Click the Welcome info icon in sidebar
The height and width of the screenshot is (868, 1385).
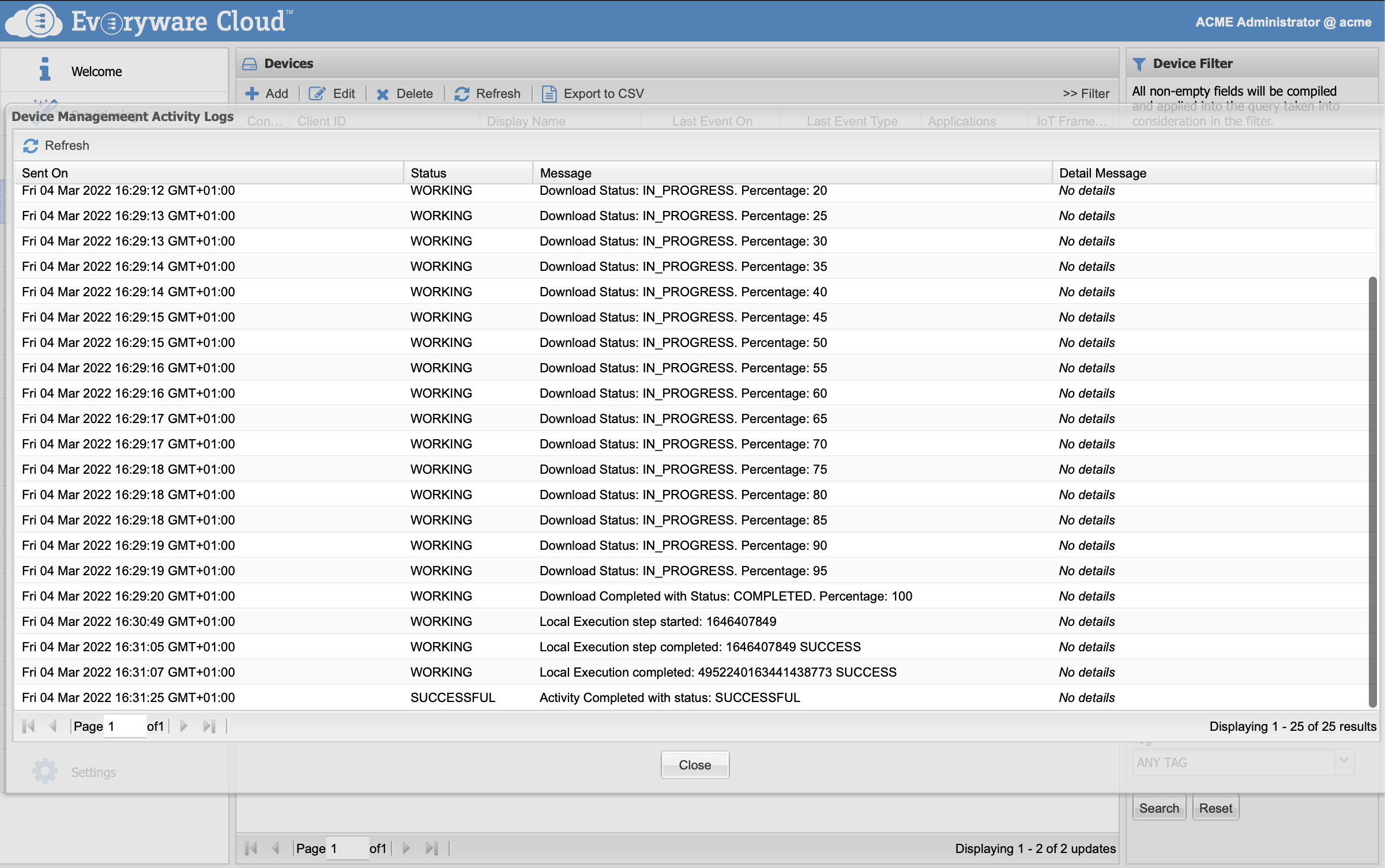[x=45, y=70]
